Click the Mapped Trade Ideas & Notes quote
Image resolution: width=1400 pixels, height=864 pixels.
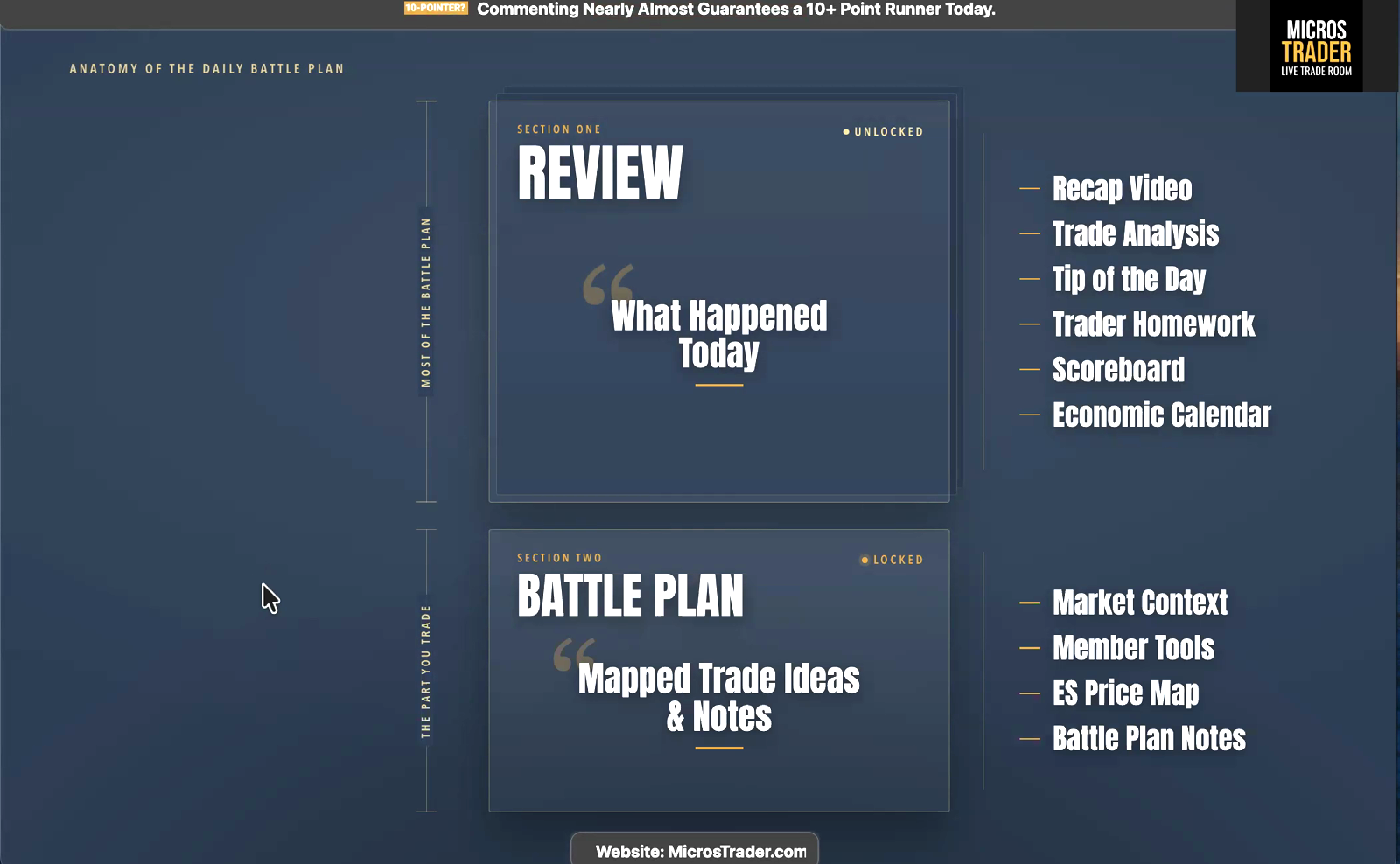coord(718,697)
